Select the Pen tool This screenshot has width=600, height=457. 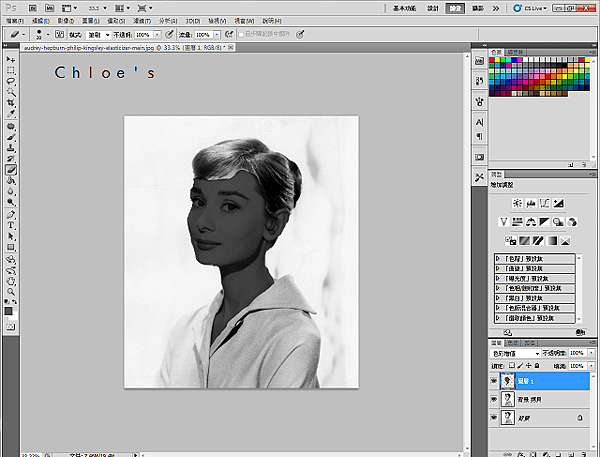(x=11, y=215)
